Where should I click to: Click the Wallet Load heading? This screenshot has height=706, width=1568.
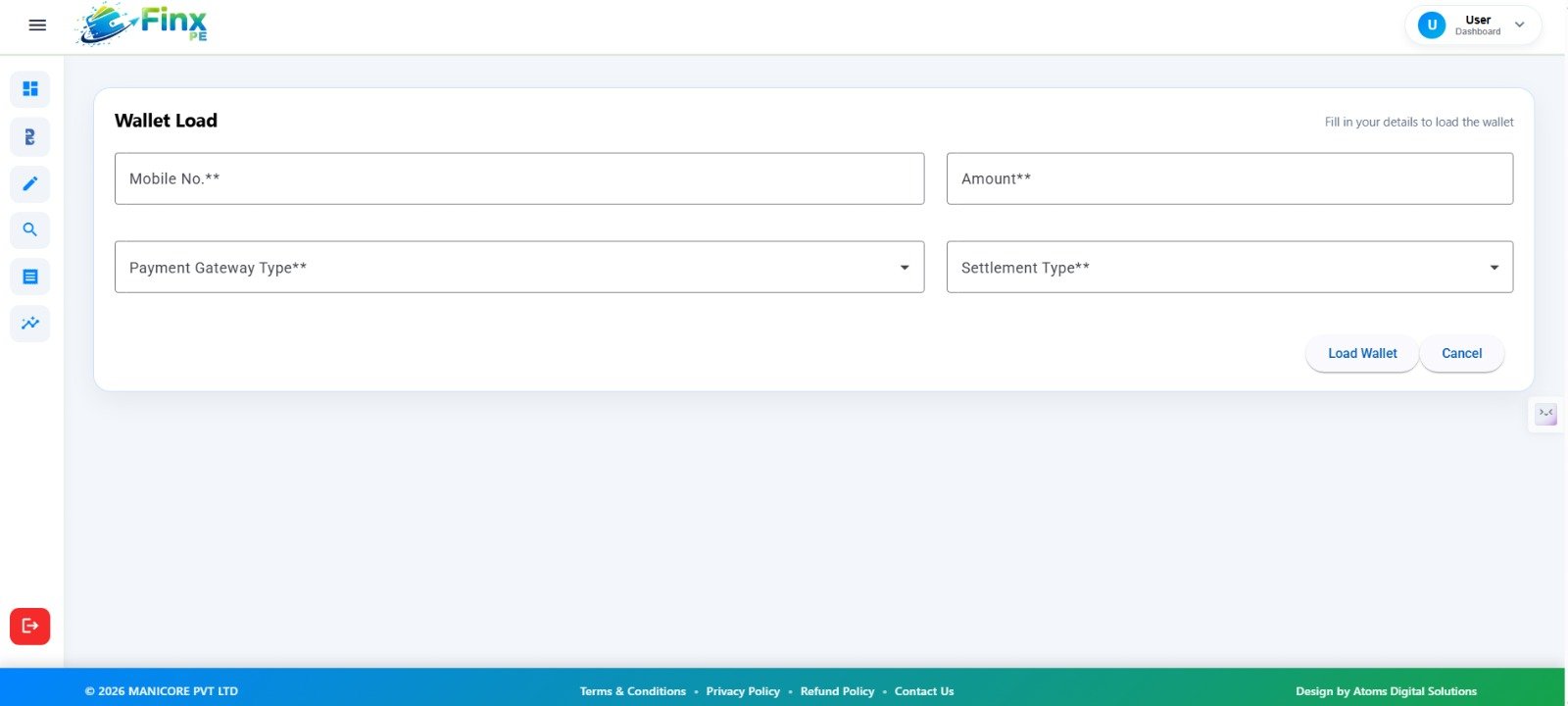point(166,121)
